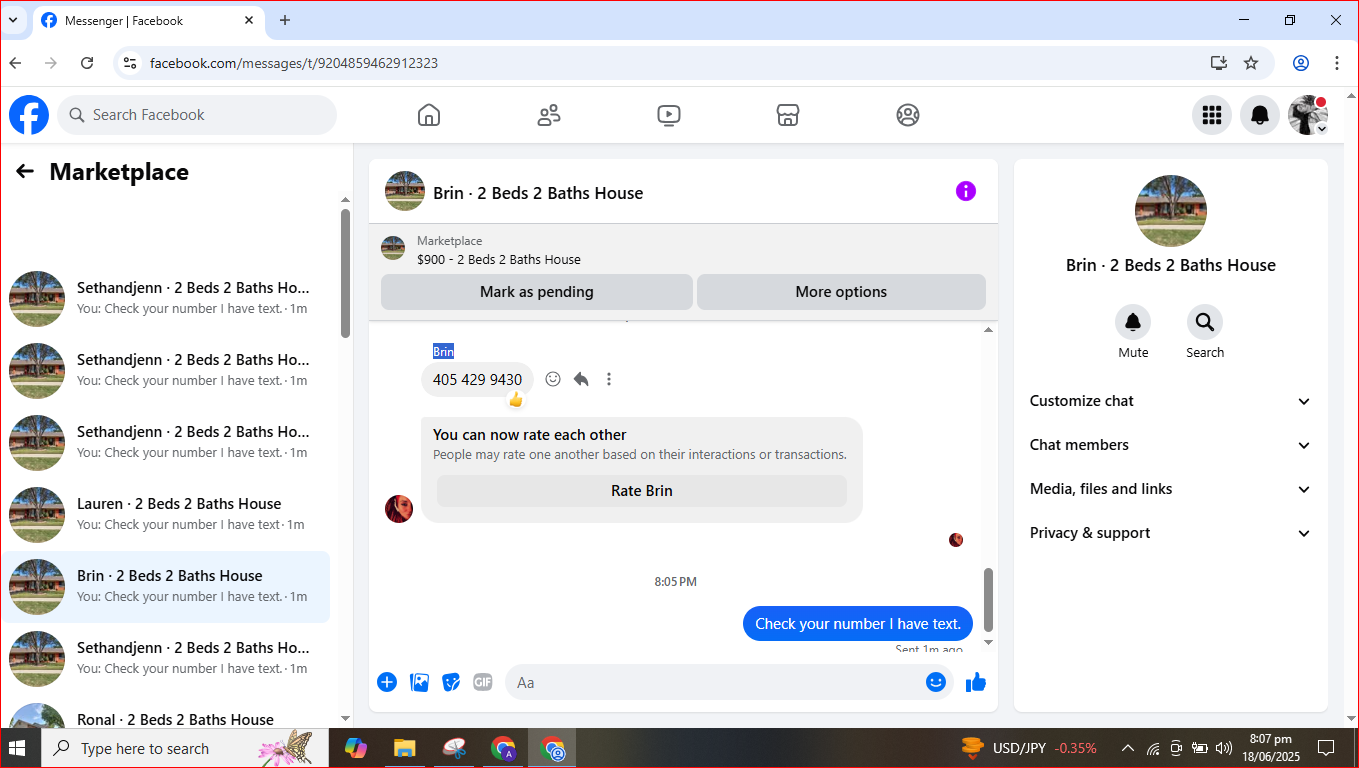Open the purple conversation information icon
The image size is (1359, 768).
tap(966, 191)
